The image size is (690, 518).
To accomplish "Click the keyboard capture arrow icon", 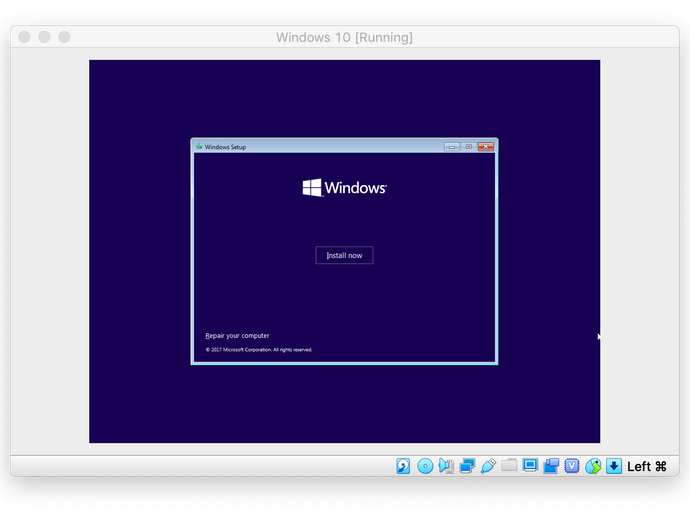I will tap(614, 466).
